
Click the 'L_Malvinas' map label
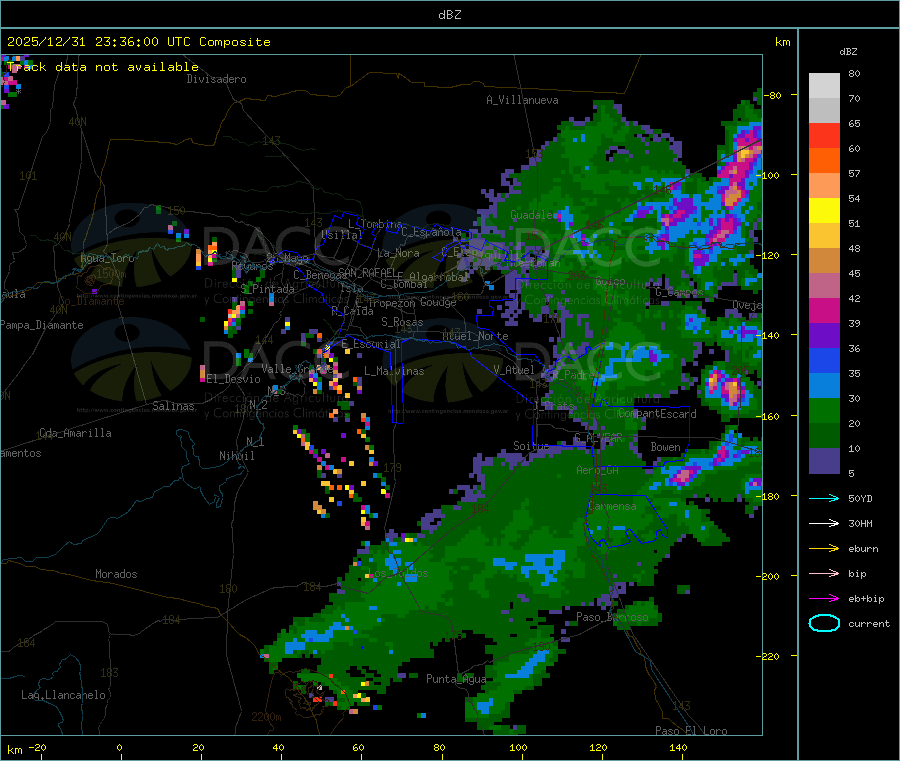pyautogui.click(x=394, y=371)
